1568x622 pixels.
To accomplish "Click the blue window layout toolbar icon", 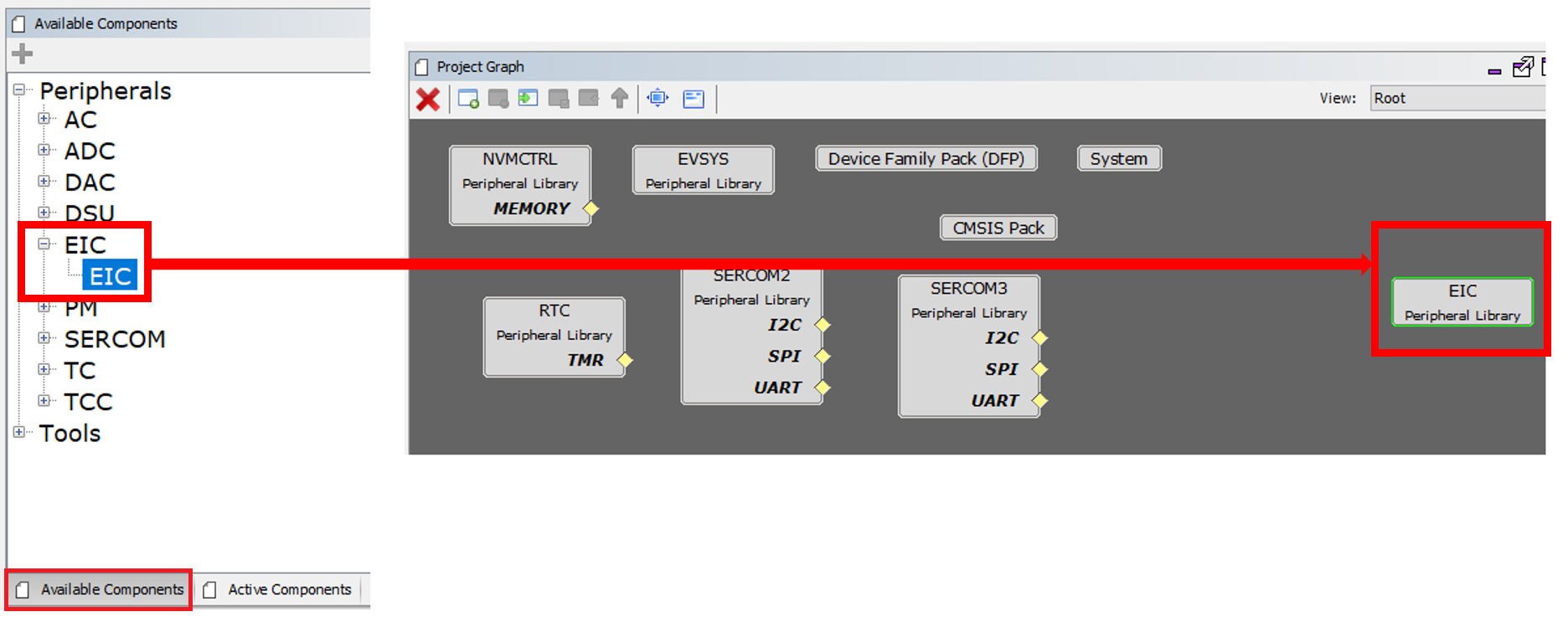I will click(694, 99).
